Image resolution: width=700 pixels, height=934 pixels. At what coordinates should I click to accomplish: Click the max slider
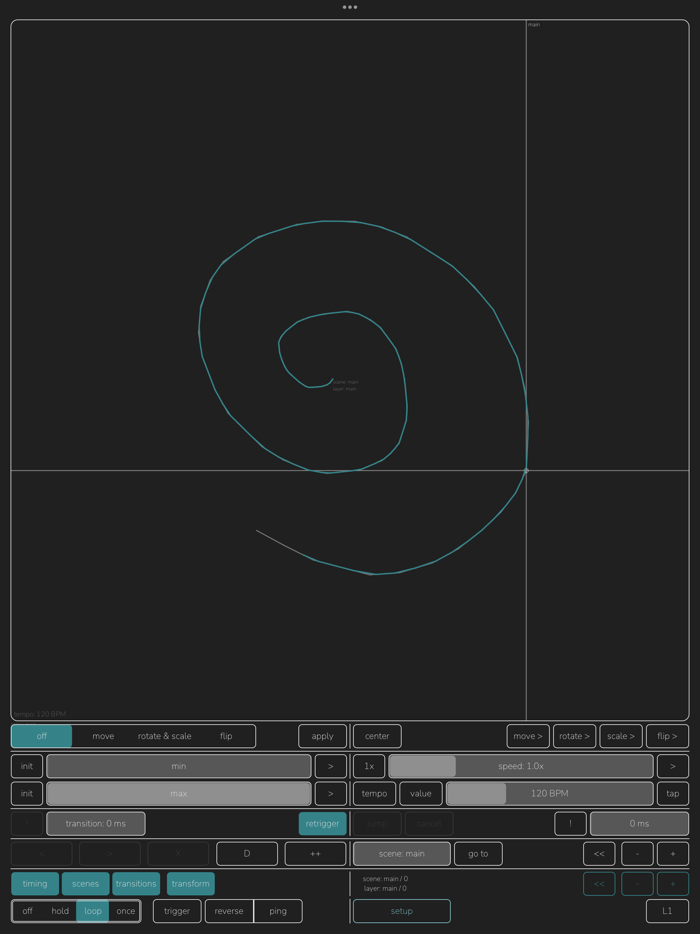click(x=179, y=793)
